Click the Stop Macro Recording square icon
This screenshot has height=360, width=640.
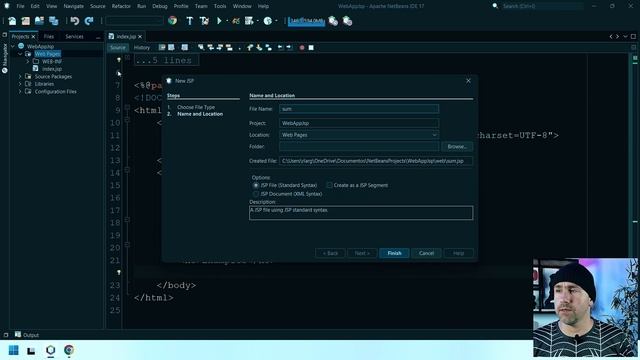311,48
